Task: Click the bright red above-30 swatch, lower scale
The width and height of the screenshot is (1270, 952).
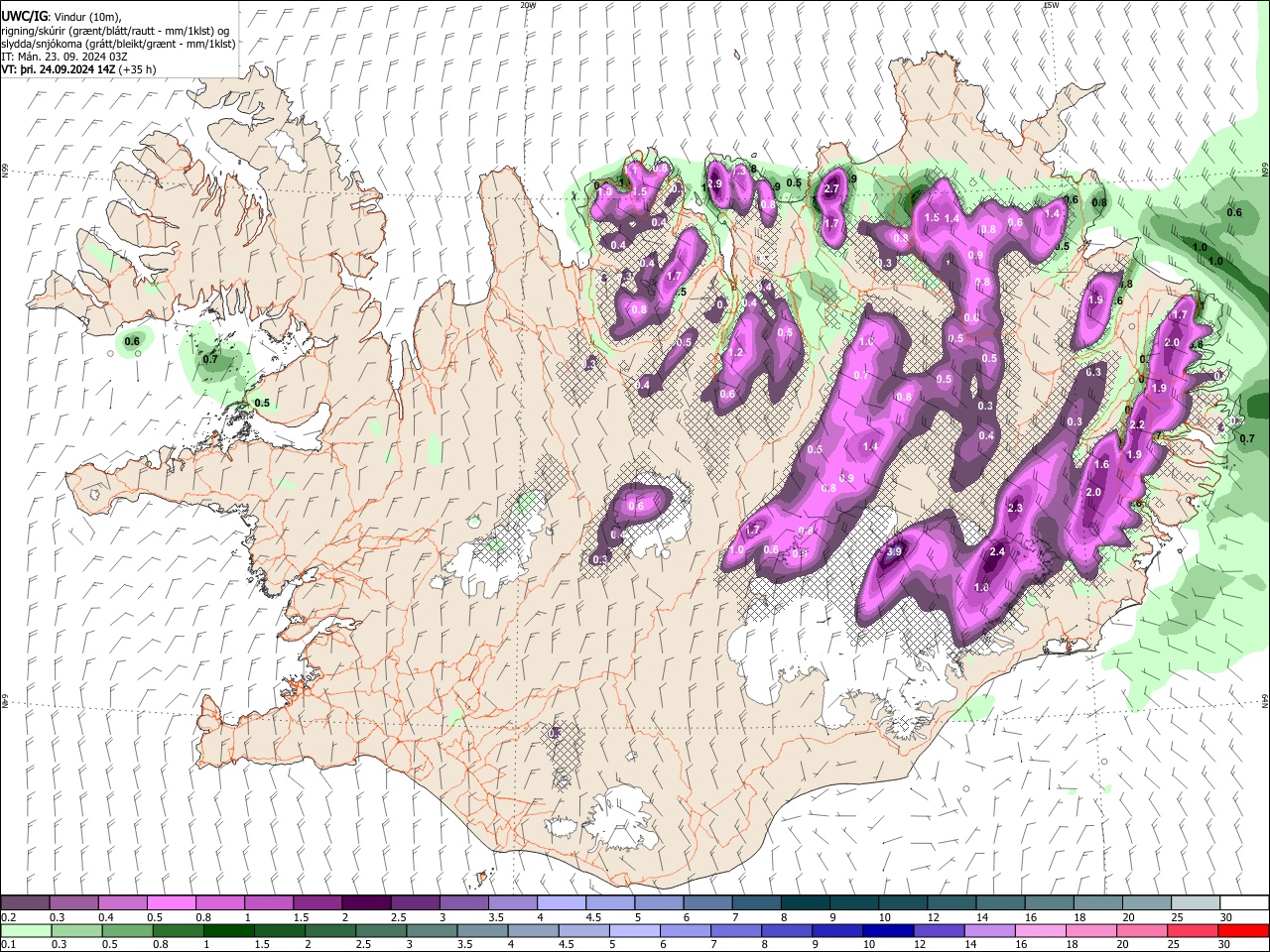Action: [x=1242, y=930]
